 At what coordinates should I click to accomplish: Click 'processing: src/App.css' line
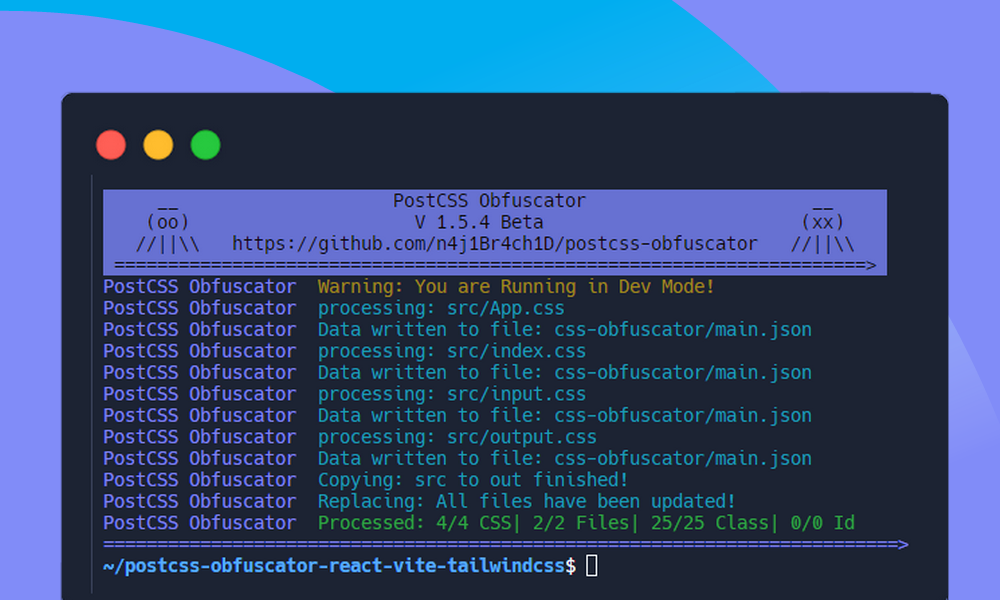tap(441, 309)
